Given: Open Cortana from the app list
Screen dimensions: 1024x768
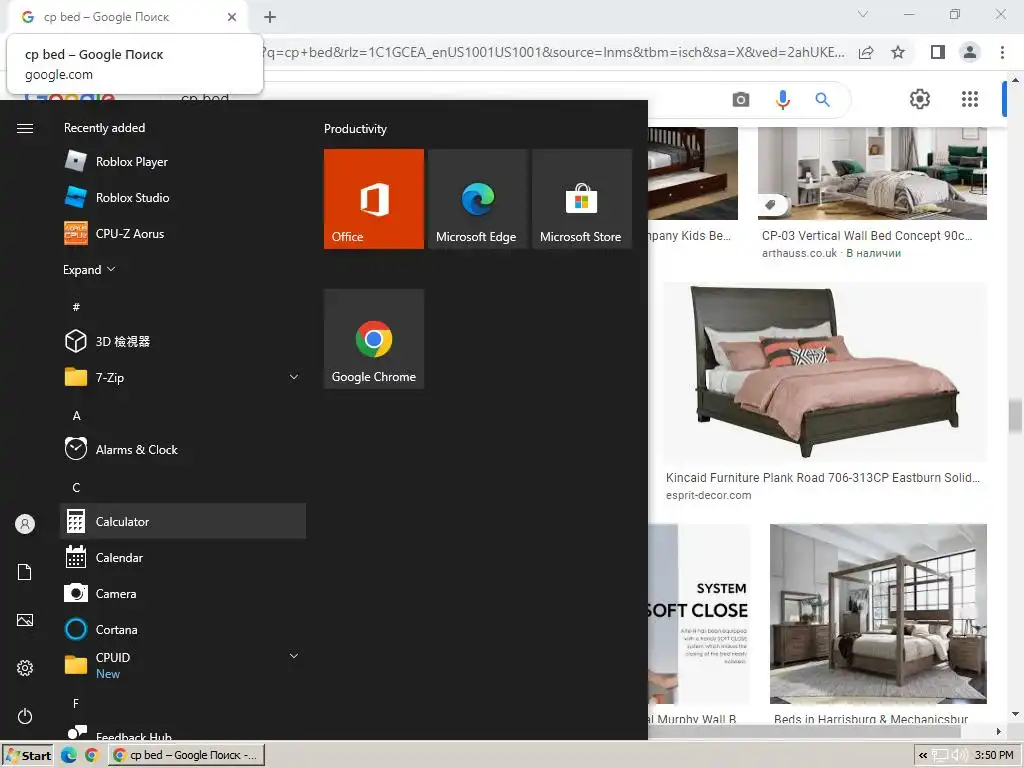Looking at the screenshot, I should point(183,629).
